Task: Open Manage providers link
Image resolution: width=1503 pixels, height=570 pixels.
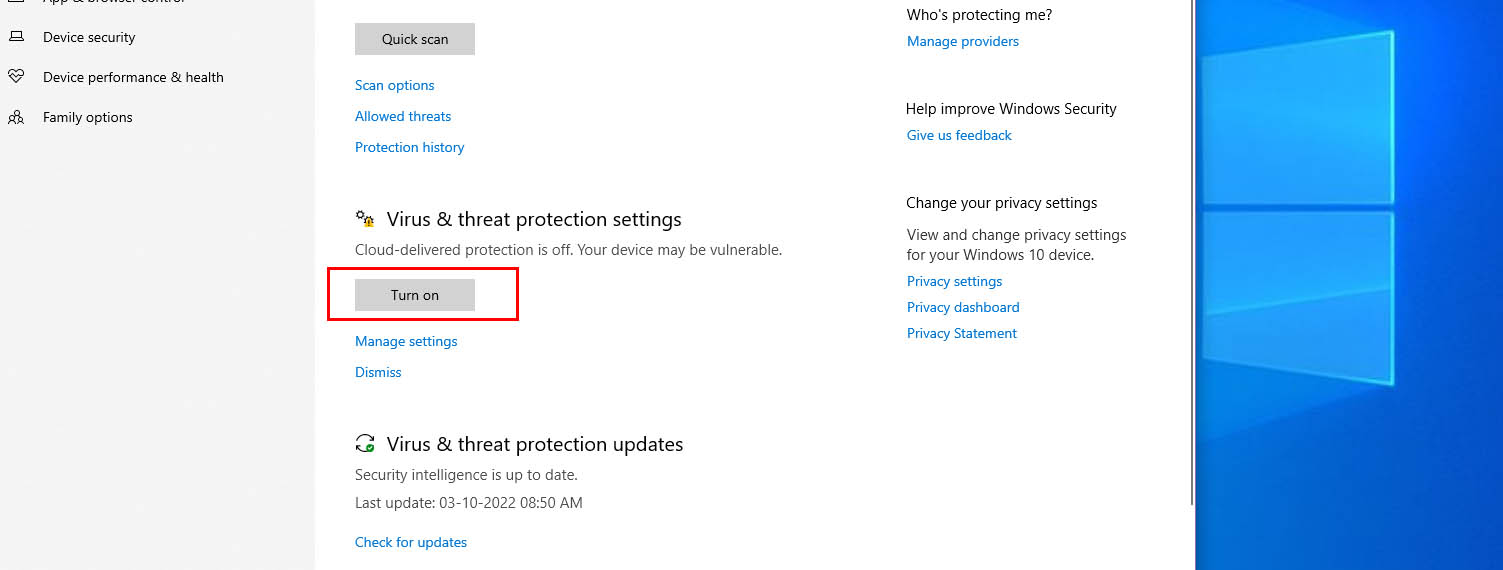Action: pyautogui.click(x=962, y=41)
